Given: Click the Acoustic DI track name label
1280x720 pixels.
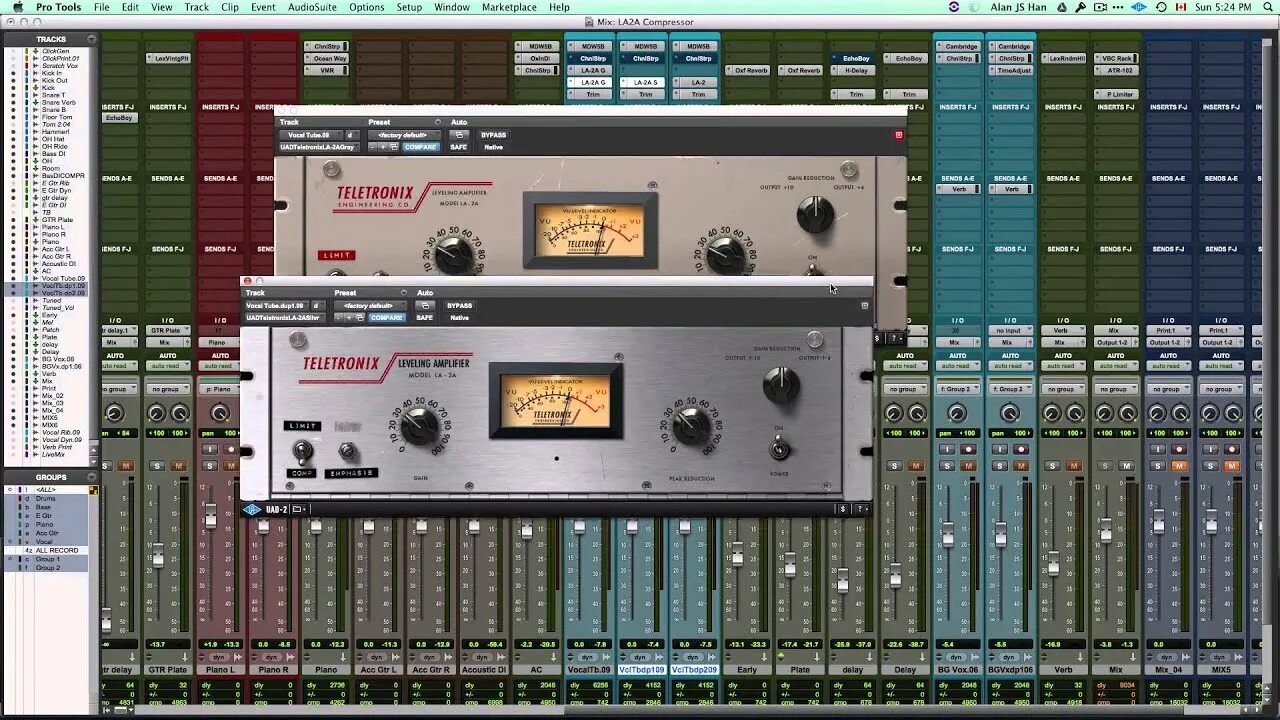Looking at the screenshot, I should (484, 670).
